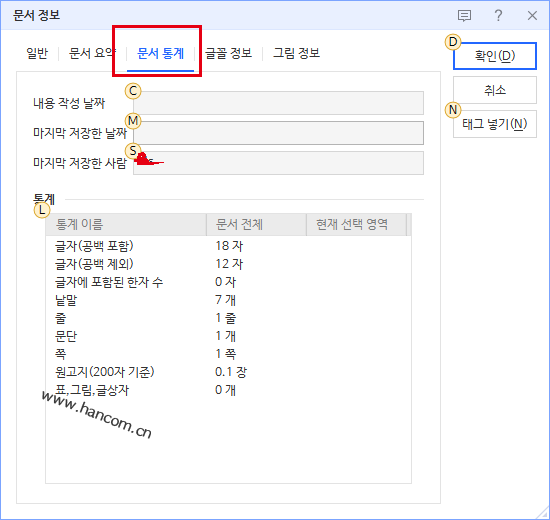Click the 문서 전체 column header
Viewport: 550px width, 520px height.
click(256, 225)
